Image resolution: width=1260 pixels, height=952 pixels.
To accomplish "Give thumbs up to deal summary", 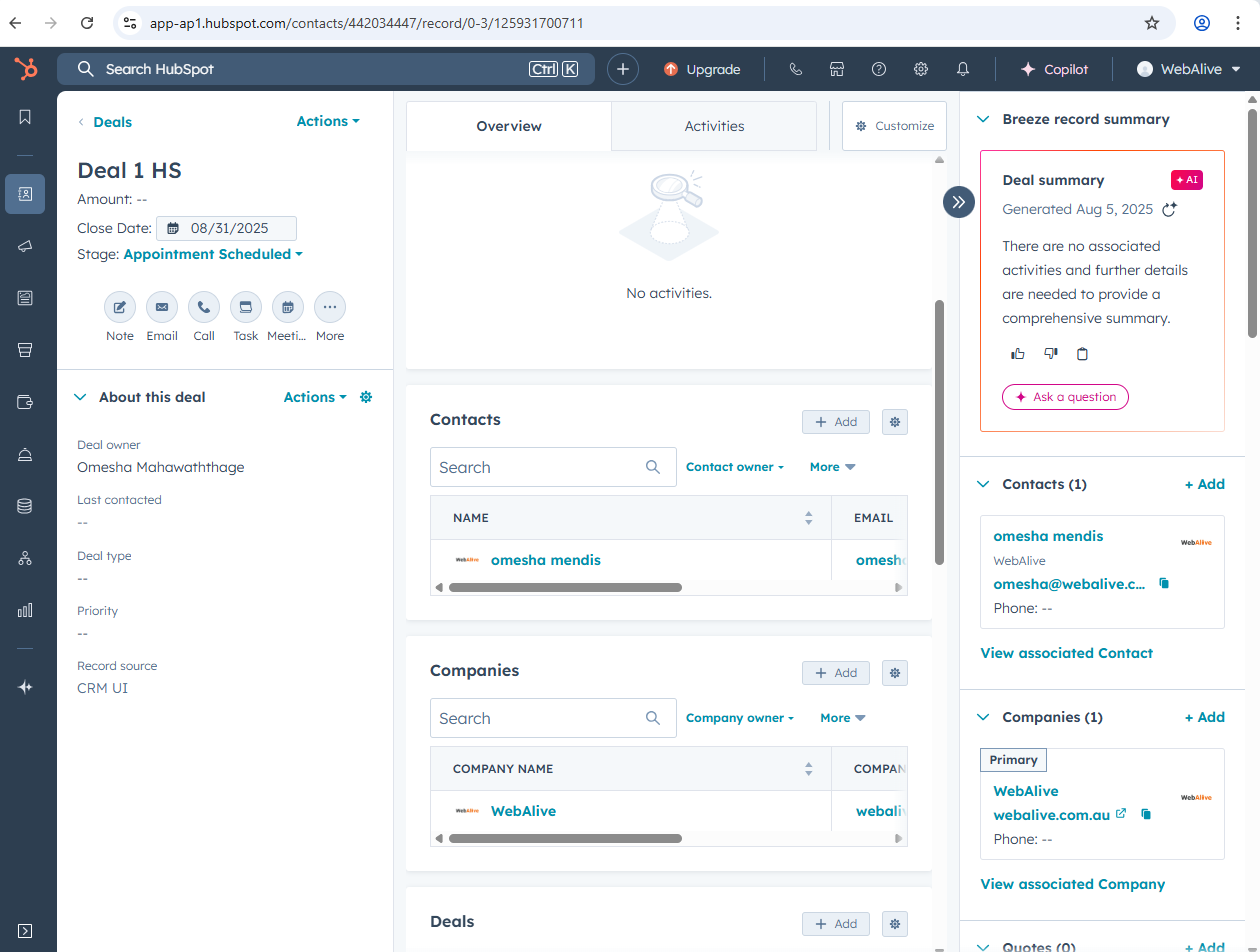I will pos(1018,353).
